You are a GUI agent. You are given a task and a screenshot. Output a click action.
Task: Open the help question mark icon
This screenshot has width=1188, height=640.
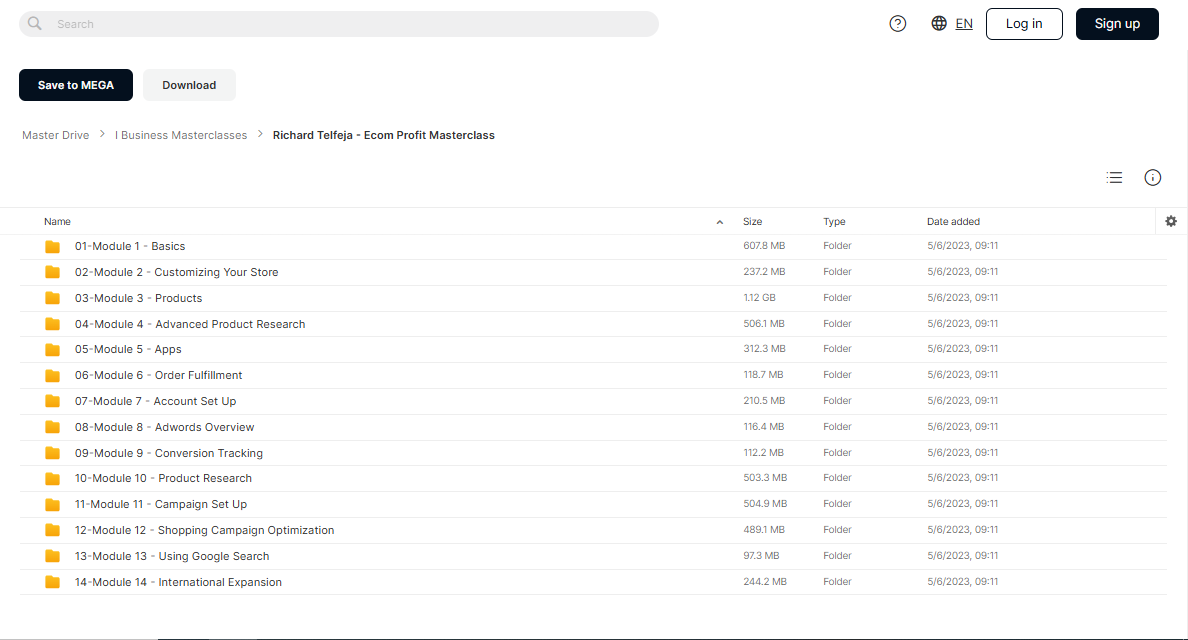point(898,23)
